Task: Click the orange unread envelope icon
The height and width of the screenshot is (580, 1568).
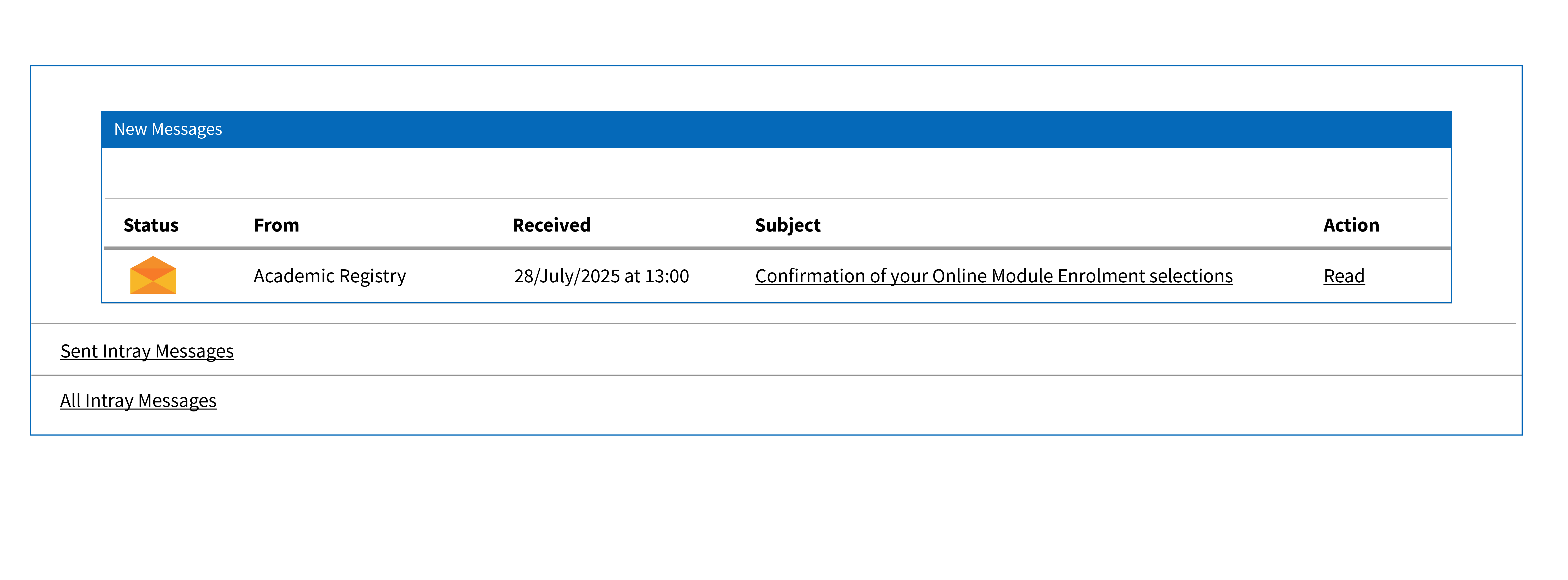Action: (x=153, y=275)
